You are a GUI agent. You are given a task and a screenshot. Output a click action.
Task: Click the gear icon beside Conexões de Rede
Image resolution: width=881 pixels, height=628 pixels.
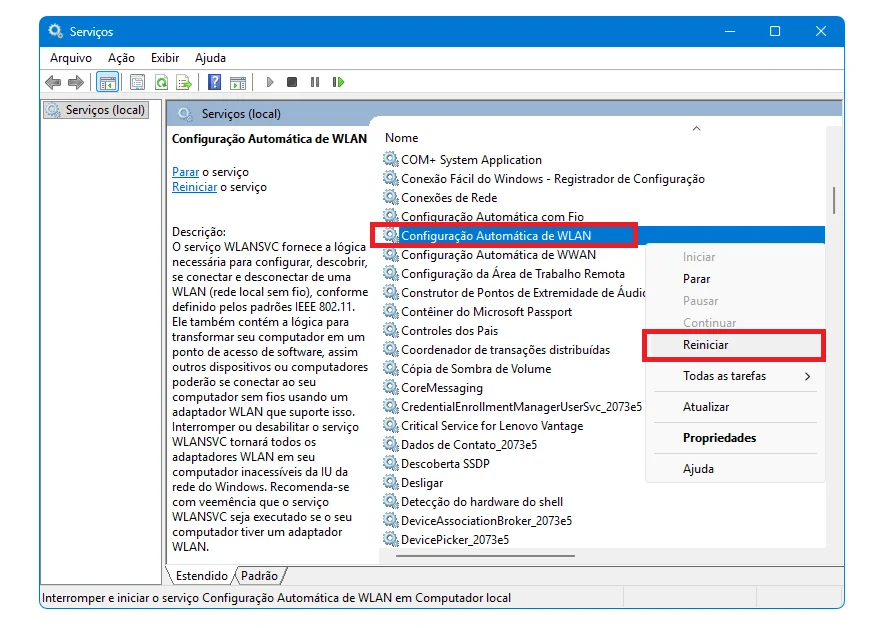[x=390, y=197]
